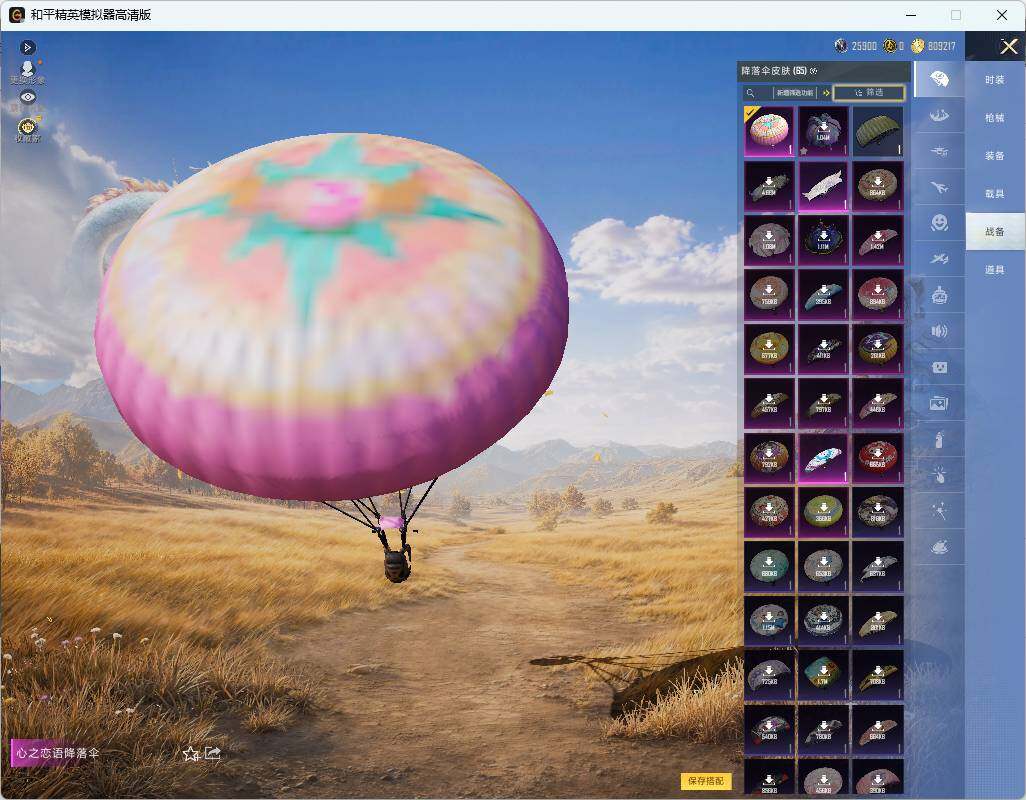1026x800 pixels.
Task: Open the smiley emote category icon
Action: coord(939,223)
